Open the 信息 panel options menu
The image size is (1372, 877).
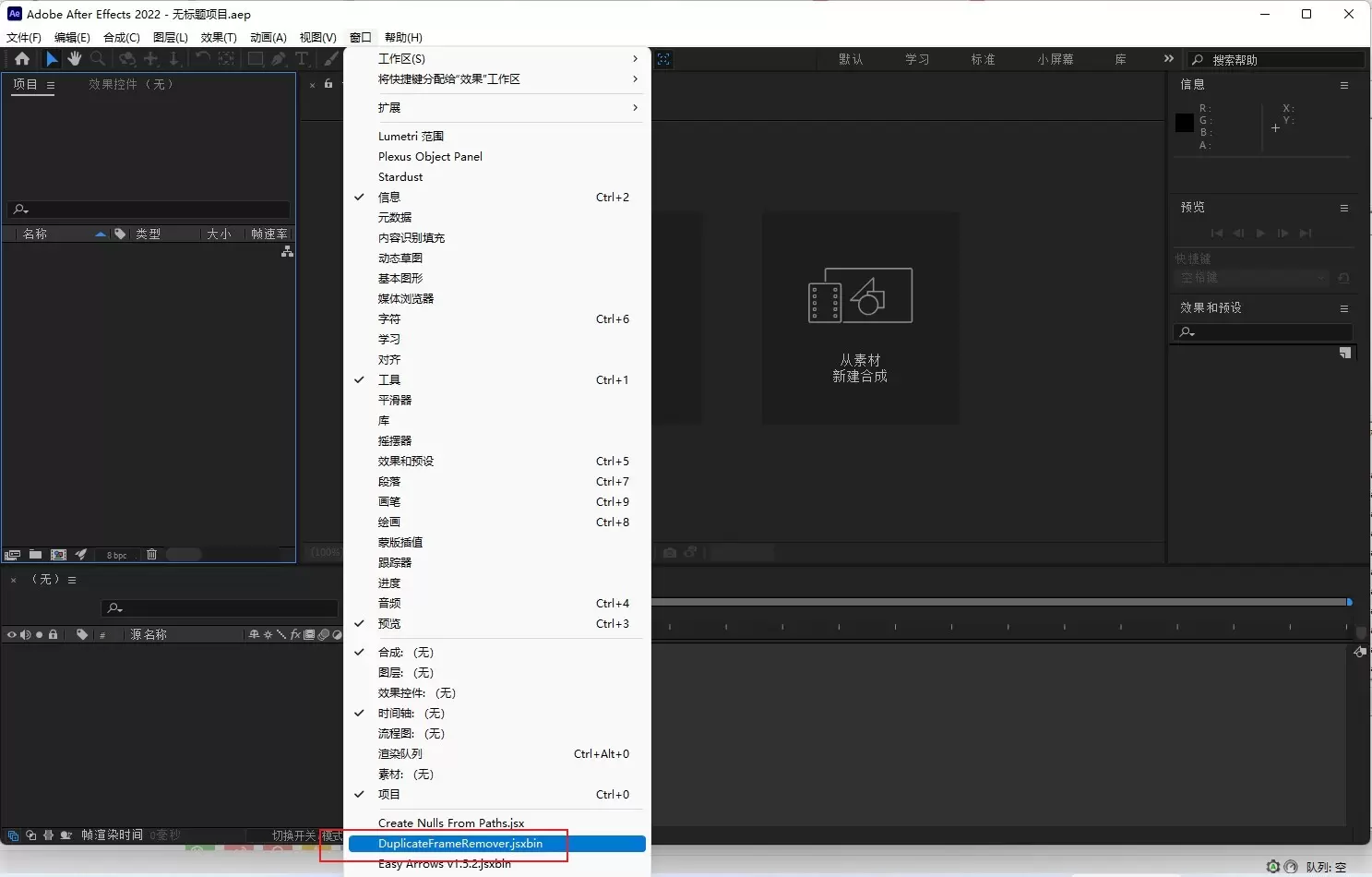(1344, 85)
